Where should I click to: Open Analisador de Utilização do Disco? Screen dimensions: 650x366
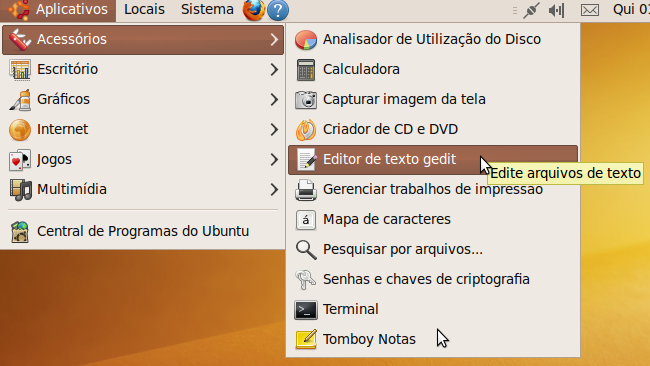(x=433, y=39)
